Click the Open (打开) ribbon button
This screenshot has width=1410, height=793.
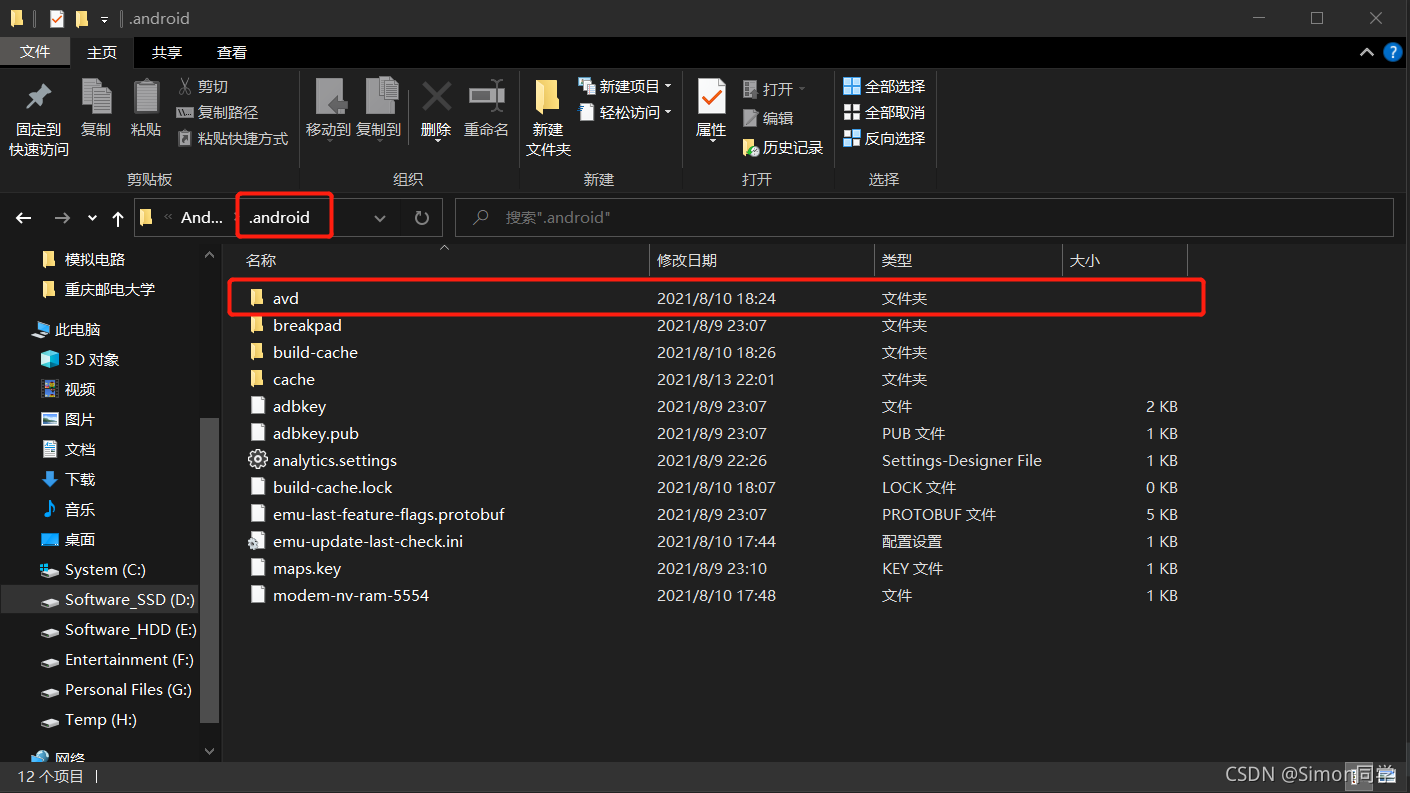coord(775,89)
